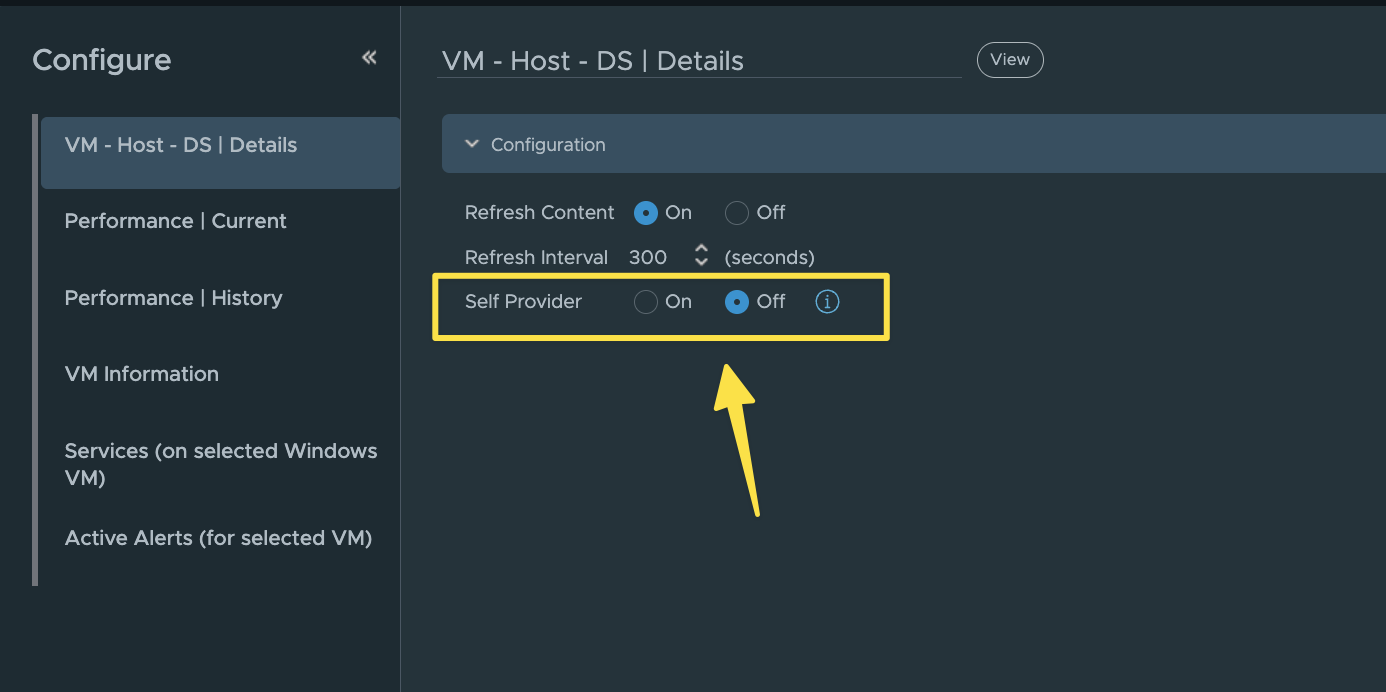Image resolution: width=1386 pixels, height=692 pixels.
Task: Collapse the Configure side panel
Action: pyautogui.click(x=369, y=58)
